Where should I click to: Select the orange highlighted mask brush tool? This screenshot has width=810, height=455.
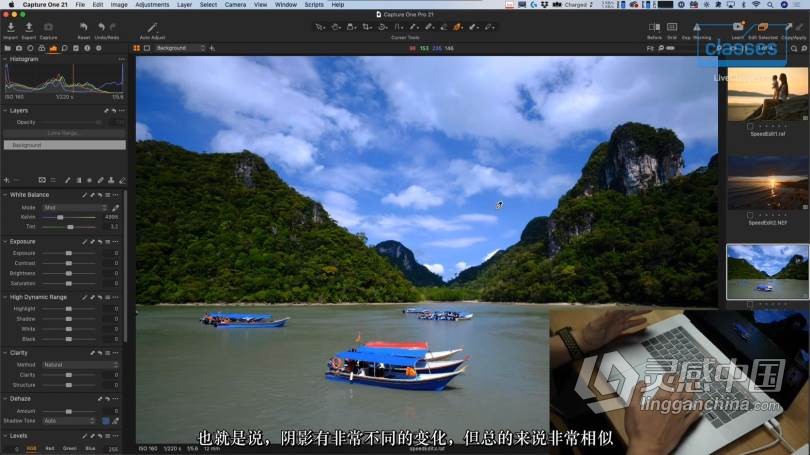pyautogui.click(x=458, y=27)
